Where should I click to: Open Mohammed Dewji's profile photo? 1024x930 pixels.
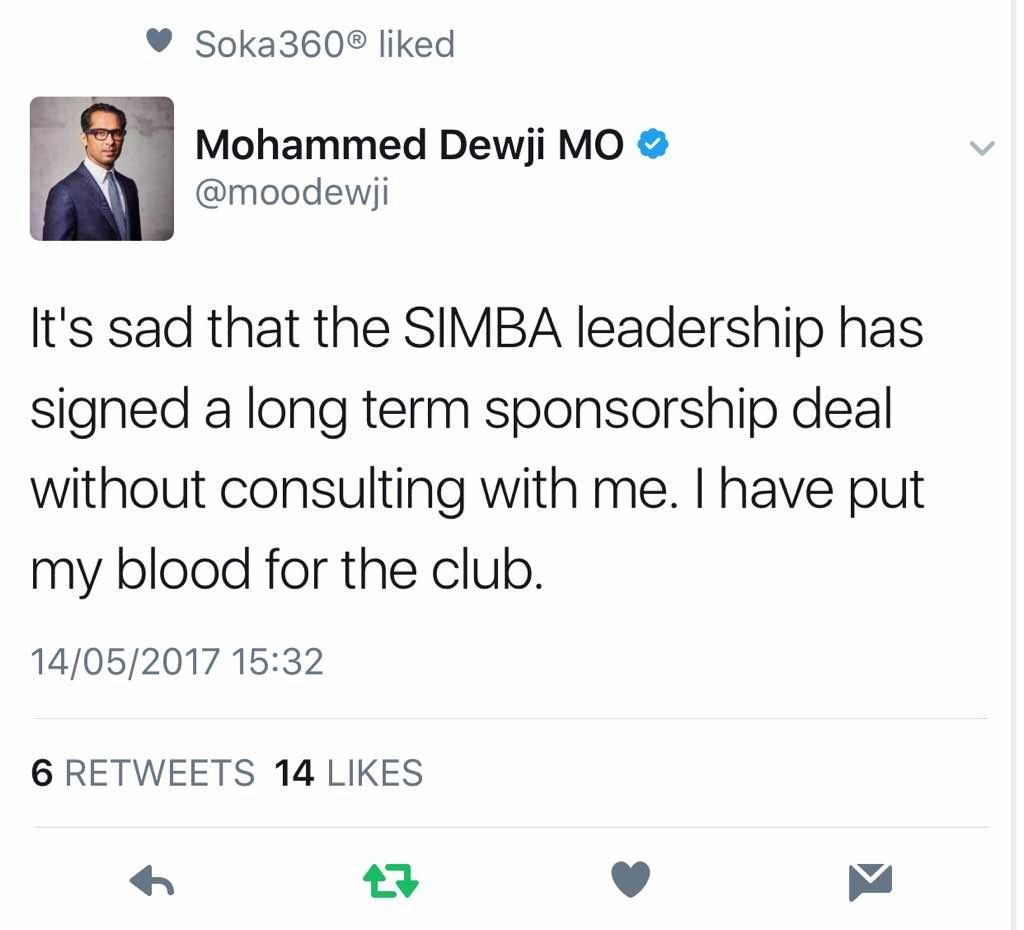pos(102,168)
